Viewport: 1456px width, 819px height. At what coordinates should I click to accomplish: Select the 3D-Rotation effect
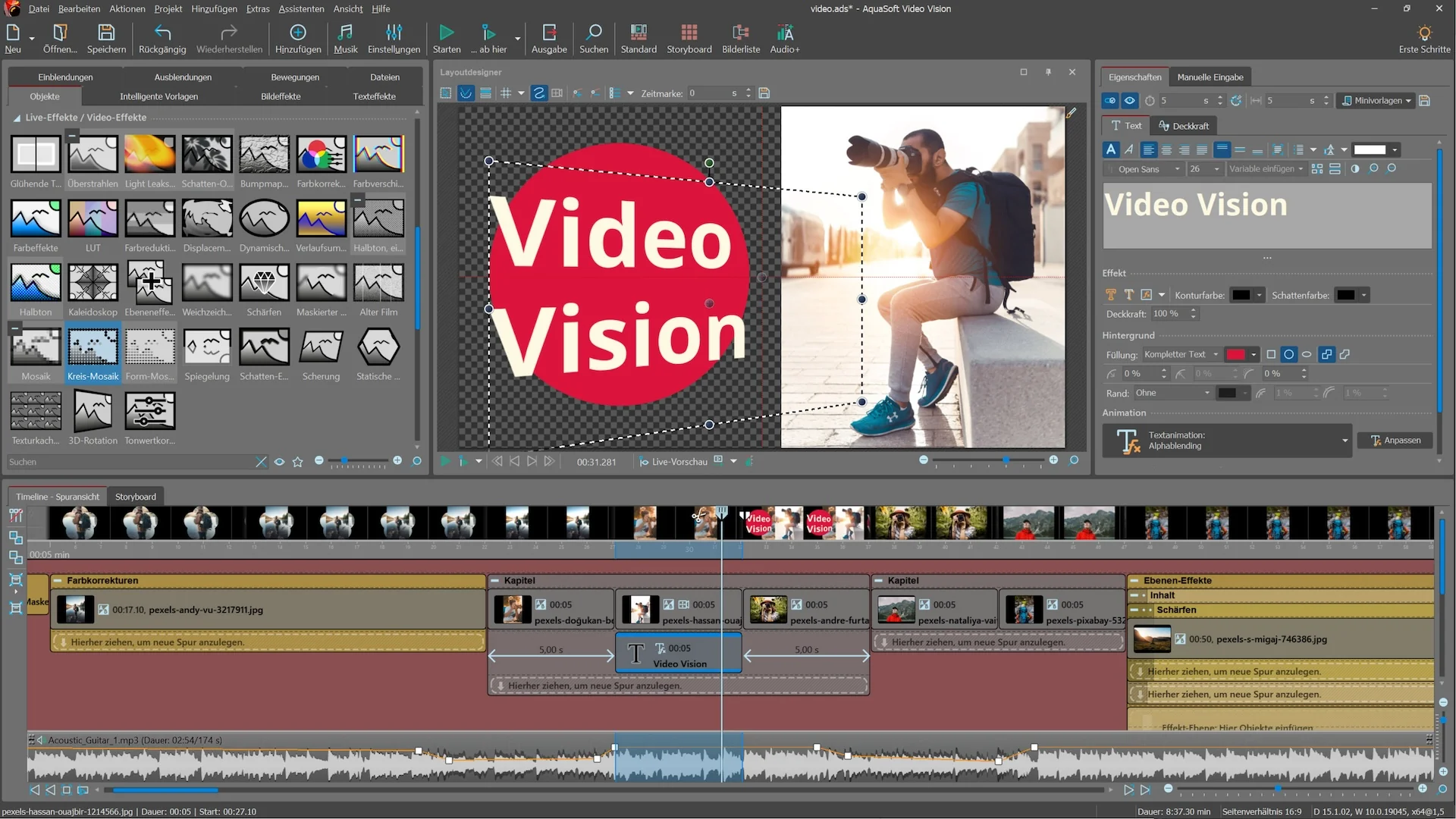point(93,411)
